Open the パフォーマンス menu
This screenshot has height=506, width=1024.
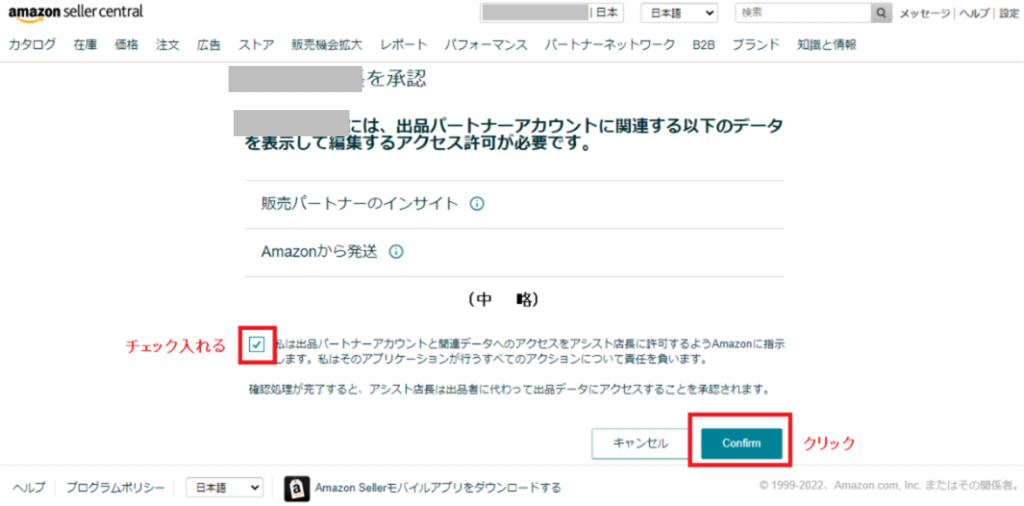(x=486, y=45)
